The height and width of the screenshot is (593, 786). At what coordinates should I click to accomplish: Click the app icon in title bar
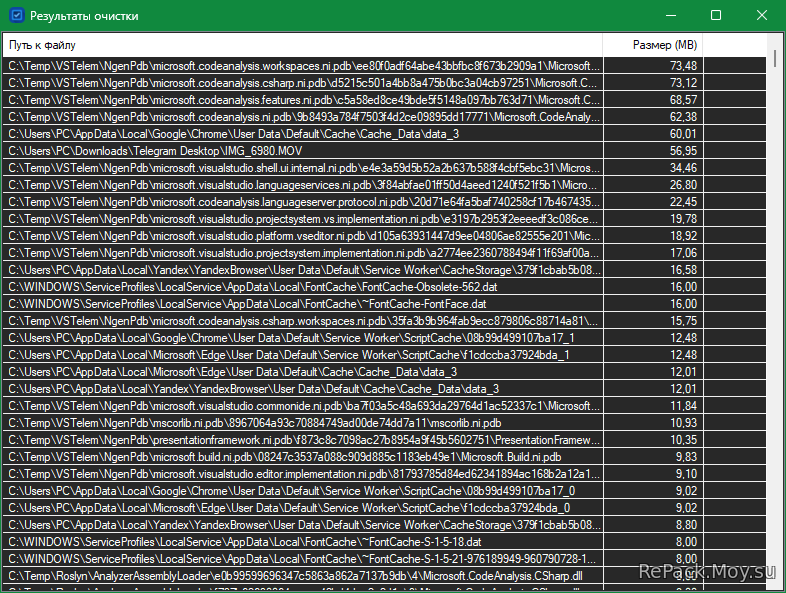pos(15,16)
